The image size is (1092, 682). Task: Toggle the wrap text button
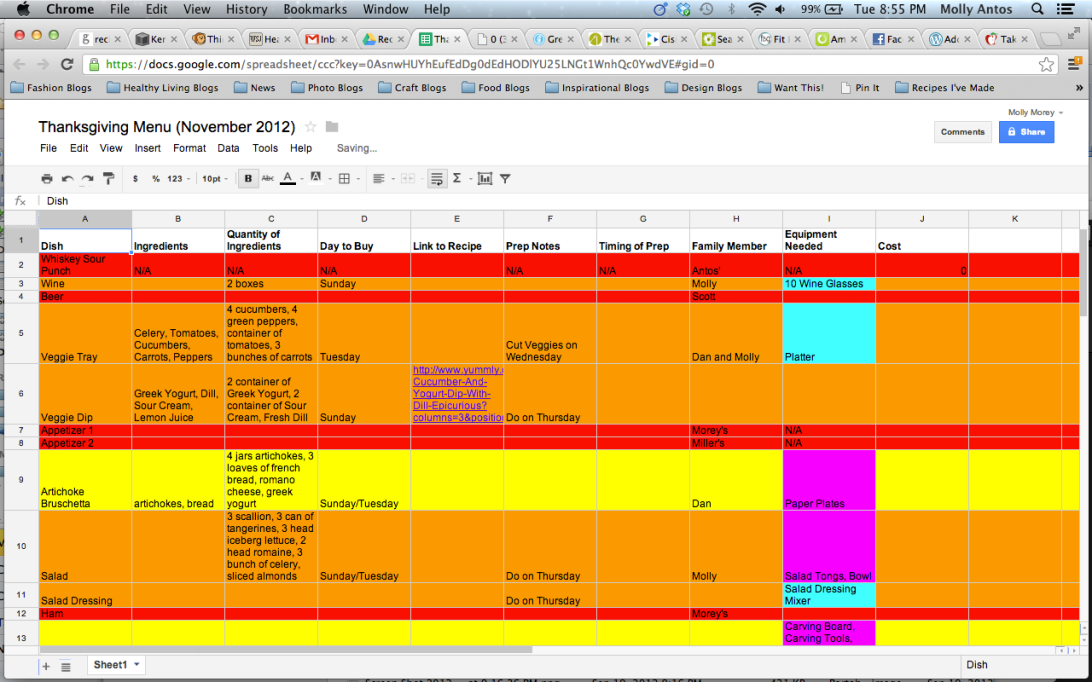click(436, 179)
